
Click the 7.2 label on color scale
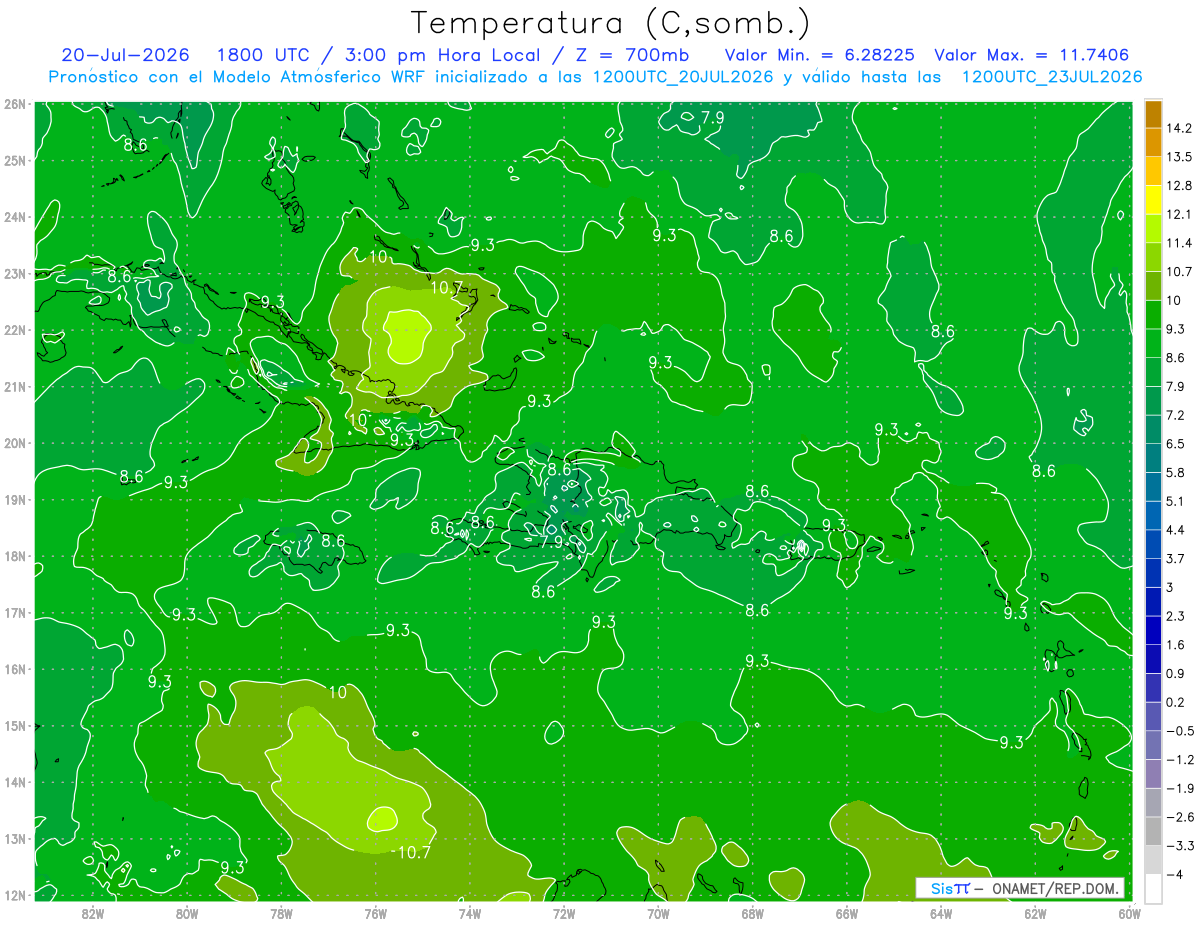1176,415
